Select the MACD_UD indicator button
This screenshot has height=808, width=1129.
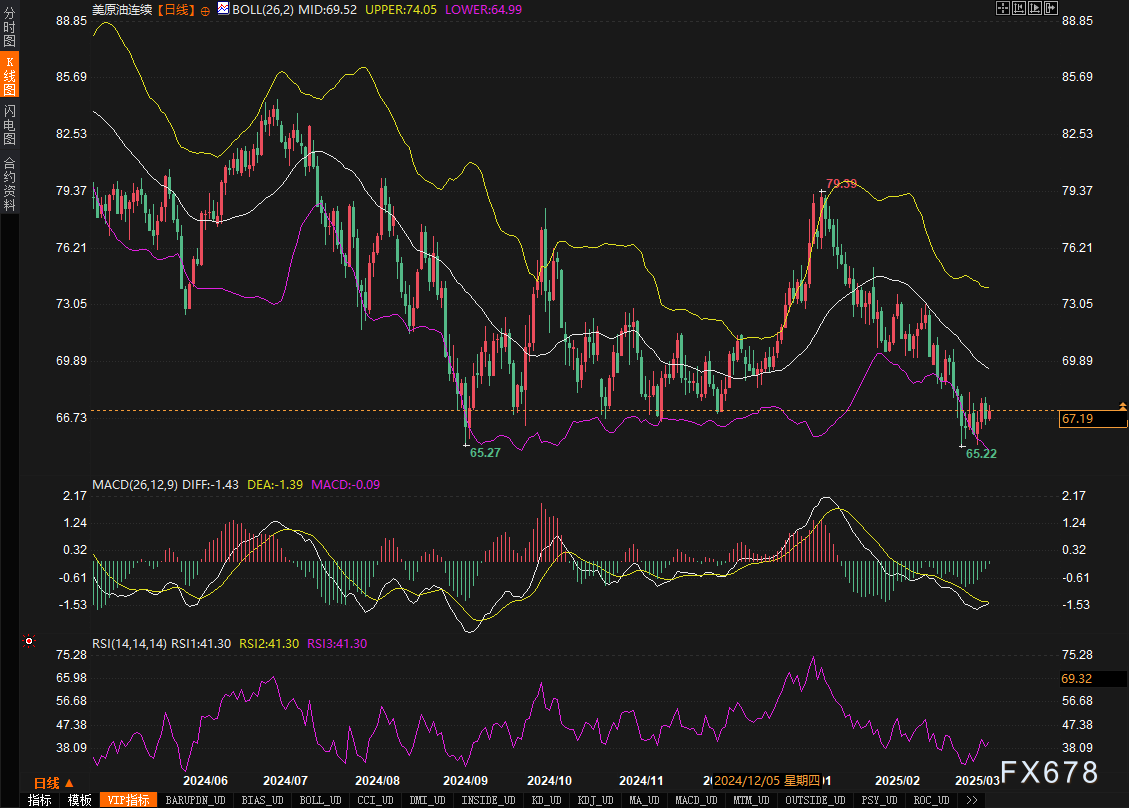(x=695, y=800)
